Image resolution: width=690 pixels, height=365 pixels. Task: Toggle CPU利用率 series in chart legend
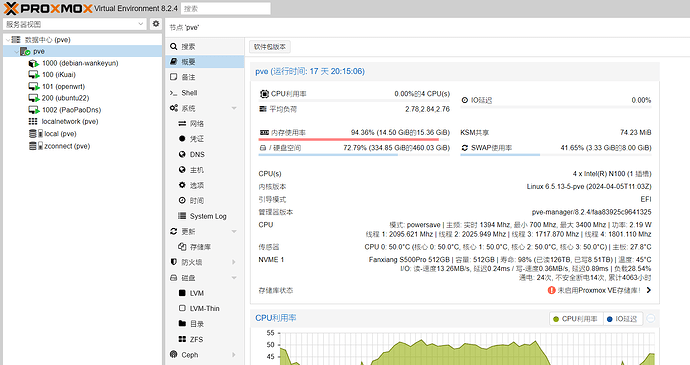(575, 319)
